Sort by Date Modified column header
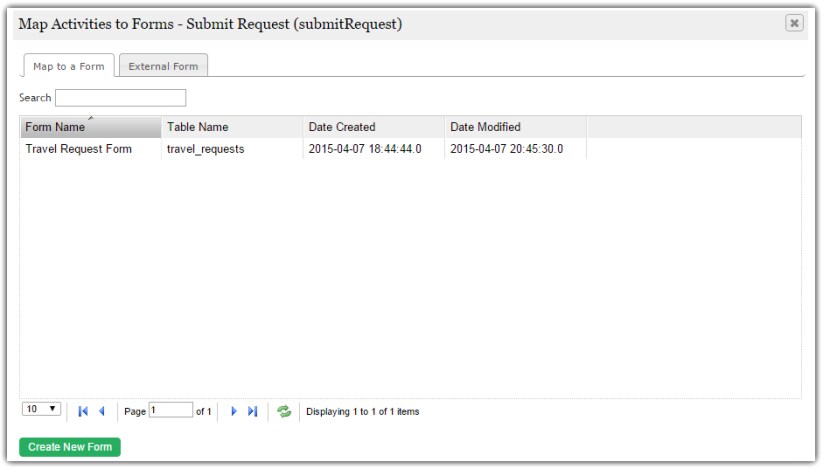 [x=515, y=127]
